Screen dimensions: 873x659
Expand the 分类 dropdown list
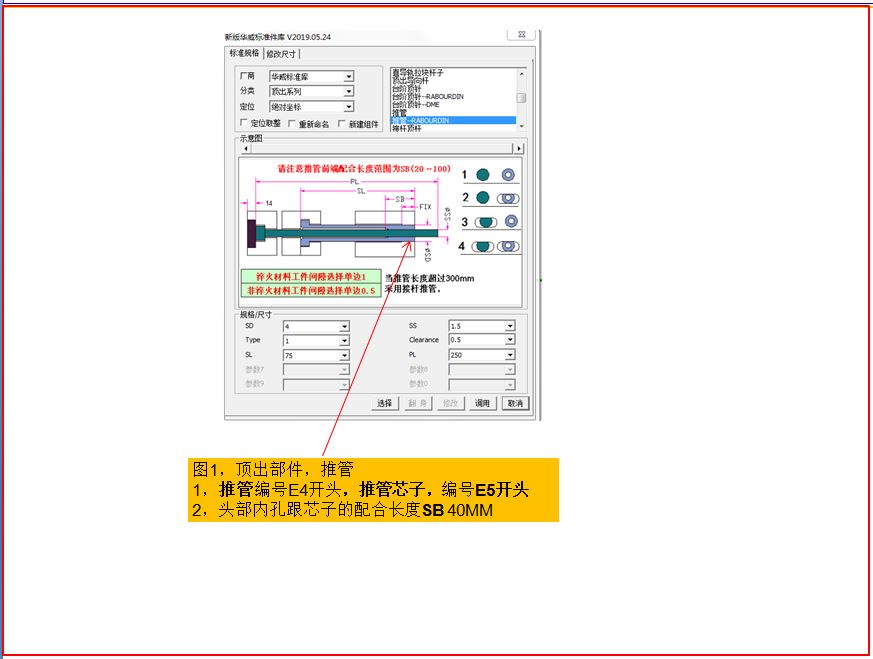click(349, 91)
